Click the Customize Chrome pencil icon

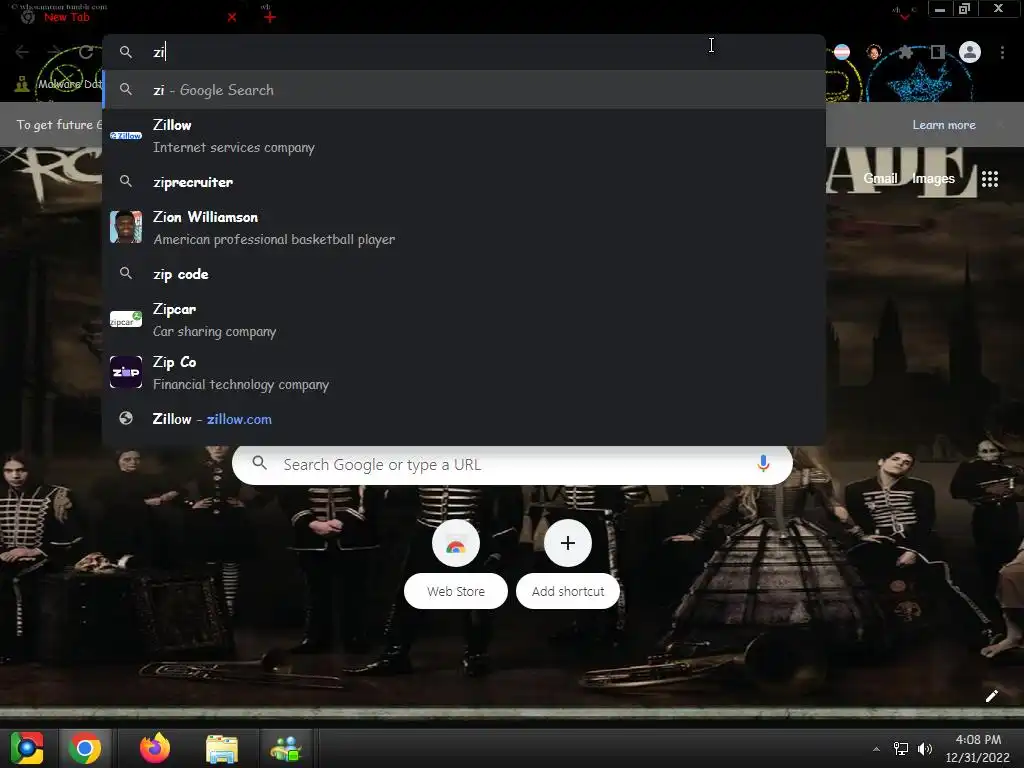click(x=991, y=696)
